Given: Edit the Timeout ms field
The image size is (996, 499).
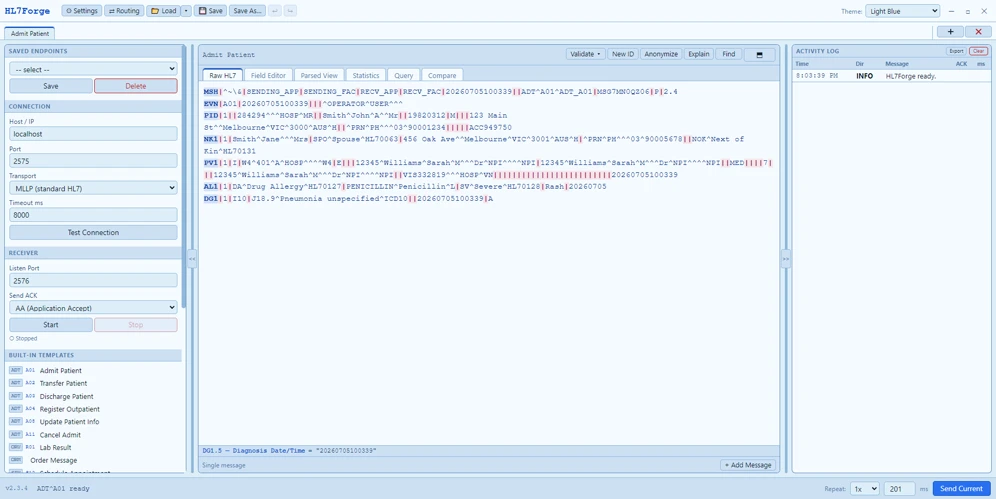Looking at the screenshot, I should [93, 215].
